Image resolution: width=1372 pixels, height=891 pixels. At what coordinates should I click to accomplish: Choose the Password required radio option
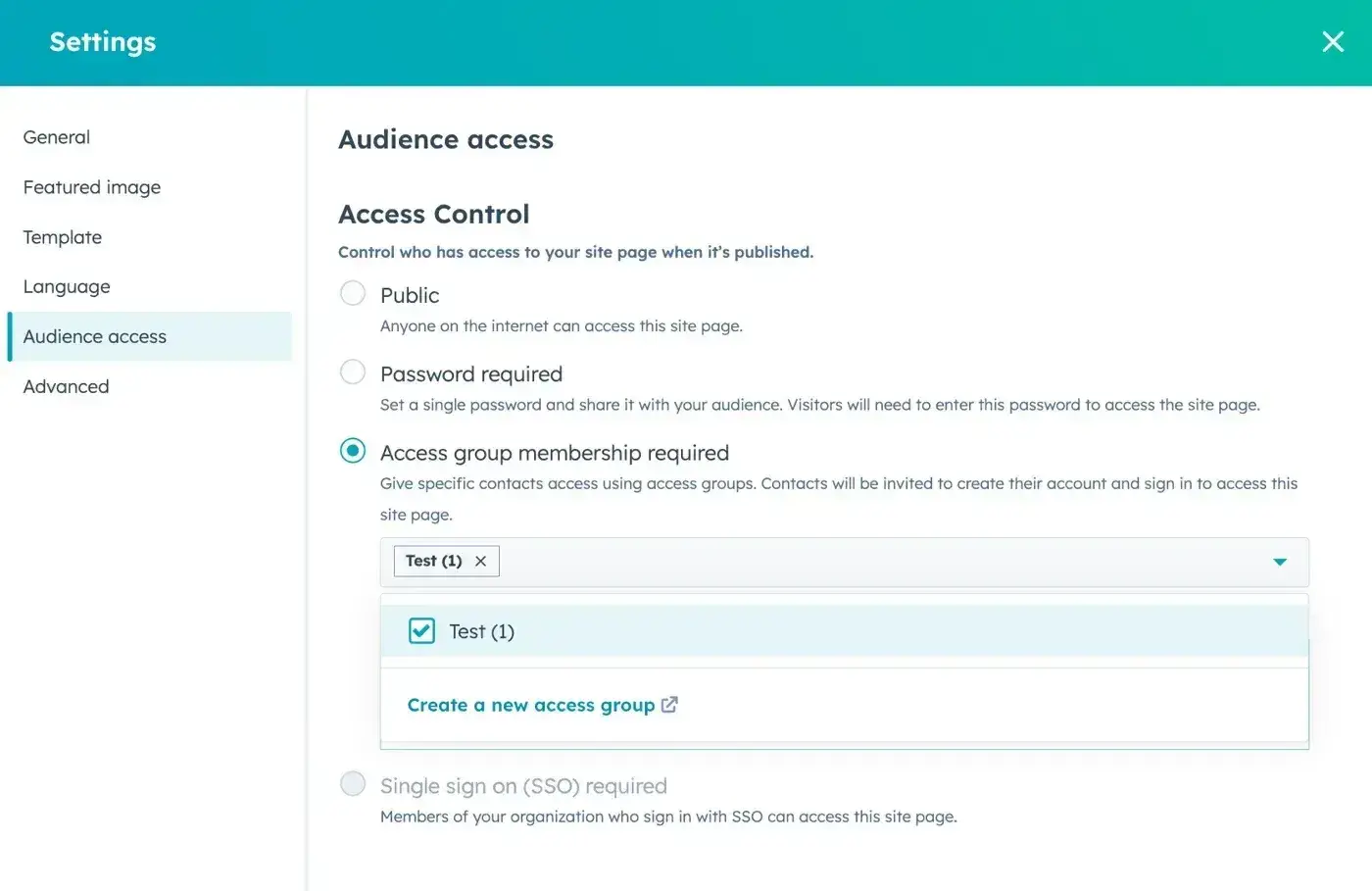[x=353, y=372]
